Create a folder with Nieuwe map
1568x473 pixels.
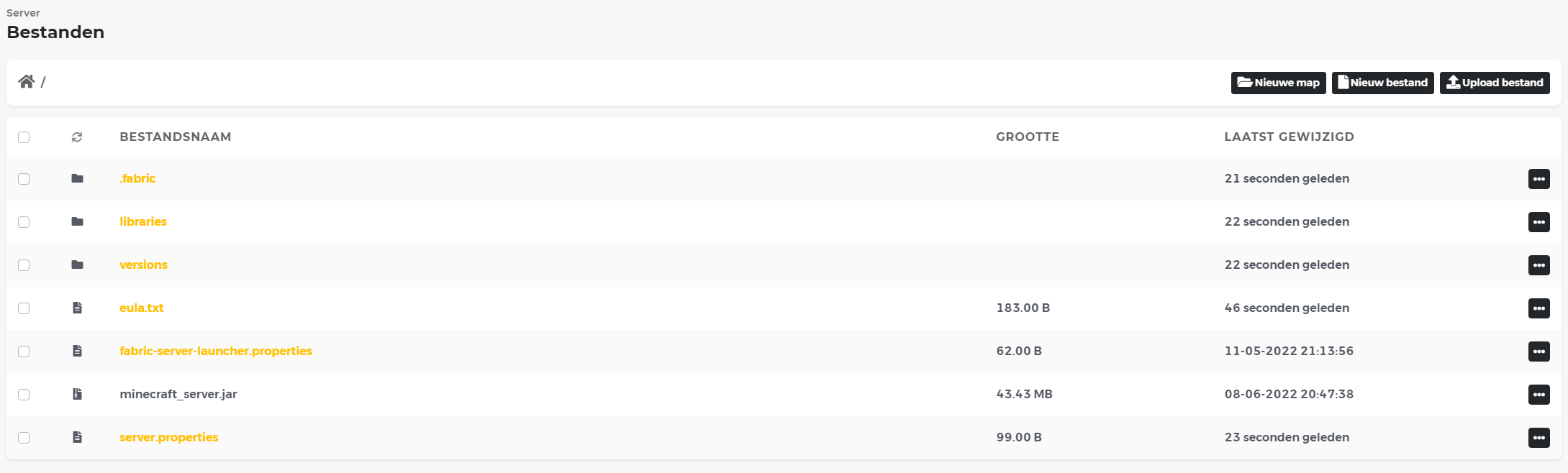click(x=1278, y=83)
